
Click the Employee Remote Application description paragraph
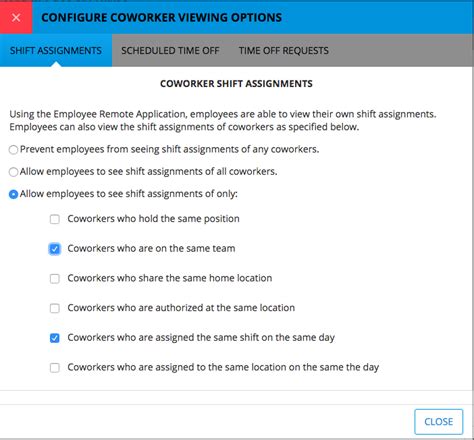[x=223, y=120]
